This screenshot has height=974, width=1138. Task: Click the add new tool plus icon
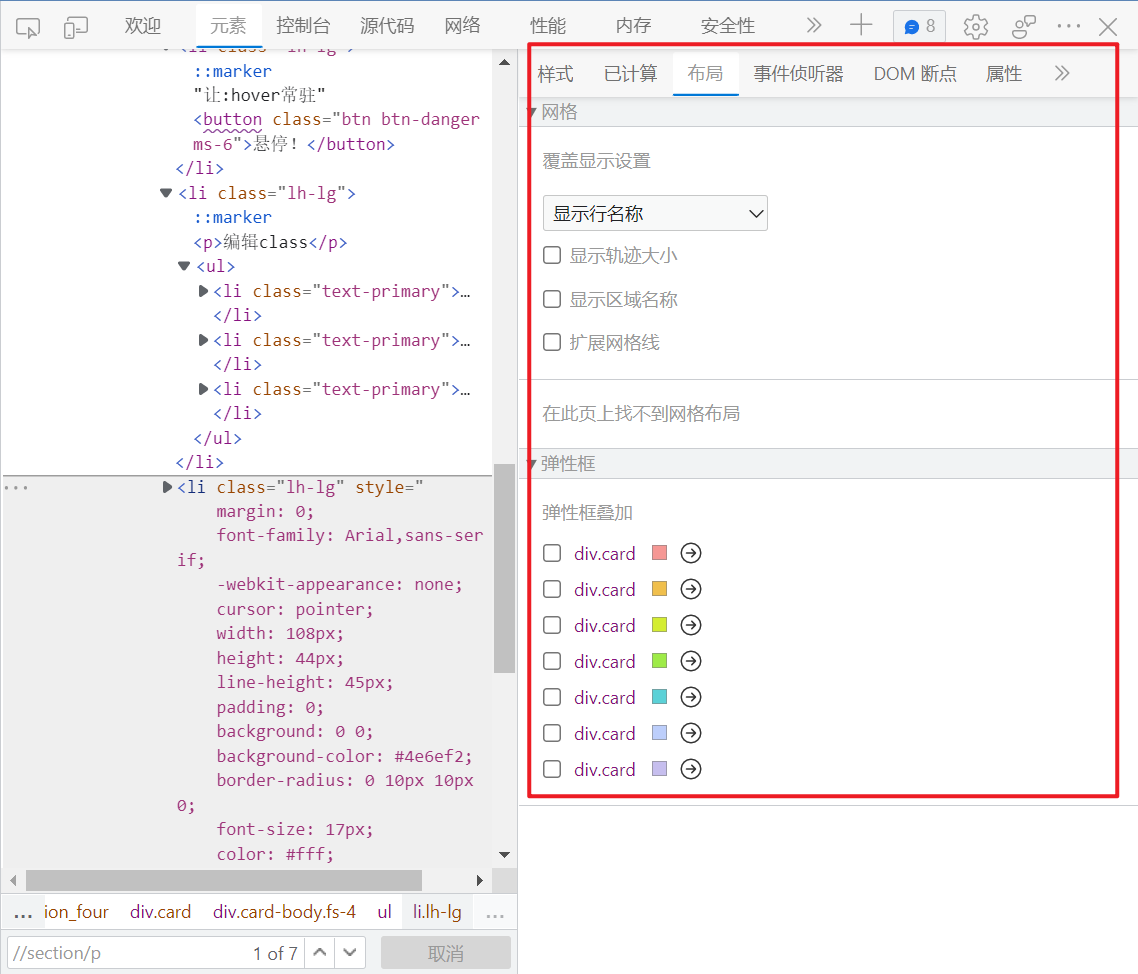point(860,26)
